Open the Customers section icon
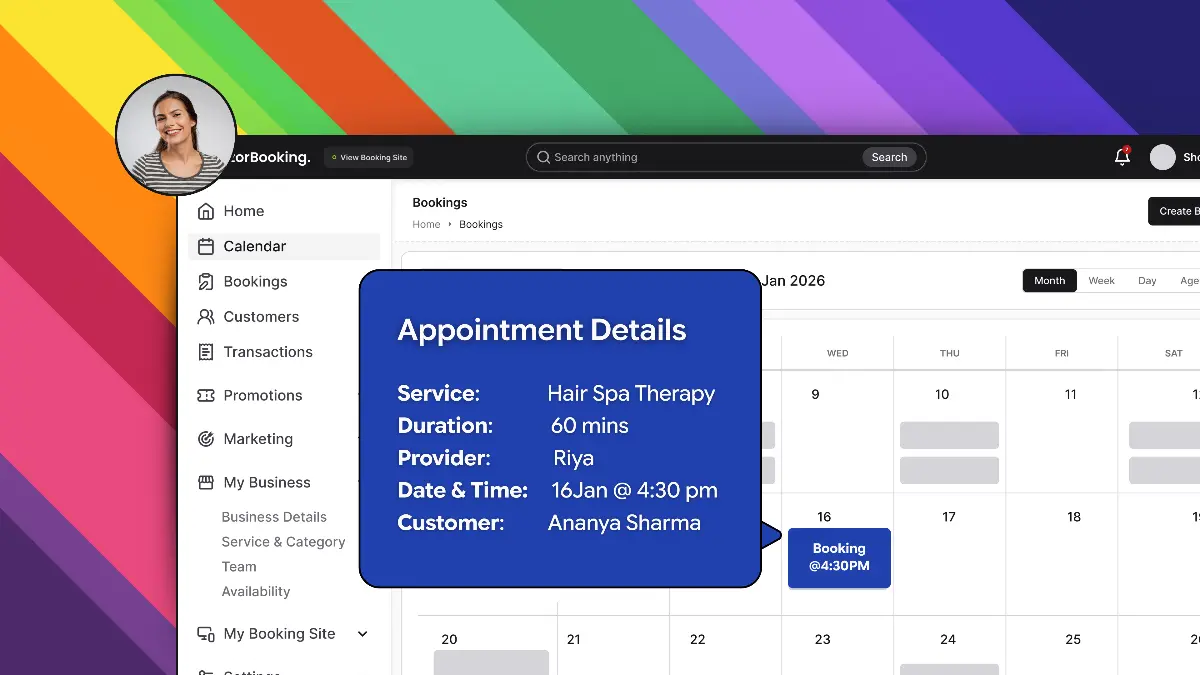Screen dimensions: 1200x675 (207, 316)
